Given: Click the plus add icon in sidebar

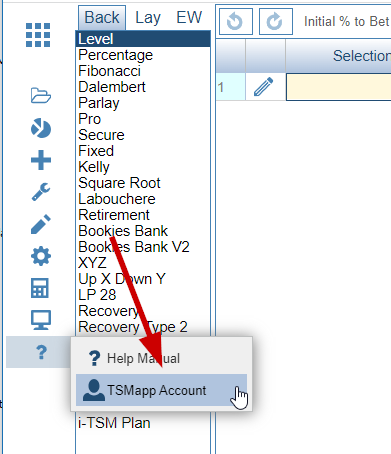Looking at the screenshot, I should (x=41, y=160).
